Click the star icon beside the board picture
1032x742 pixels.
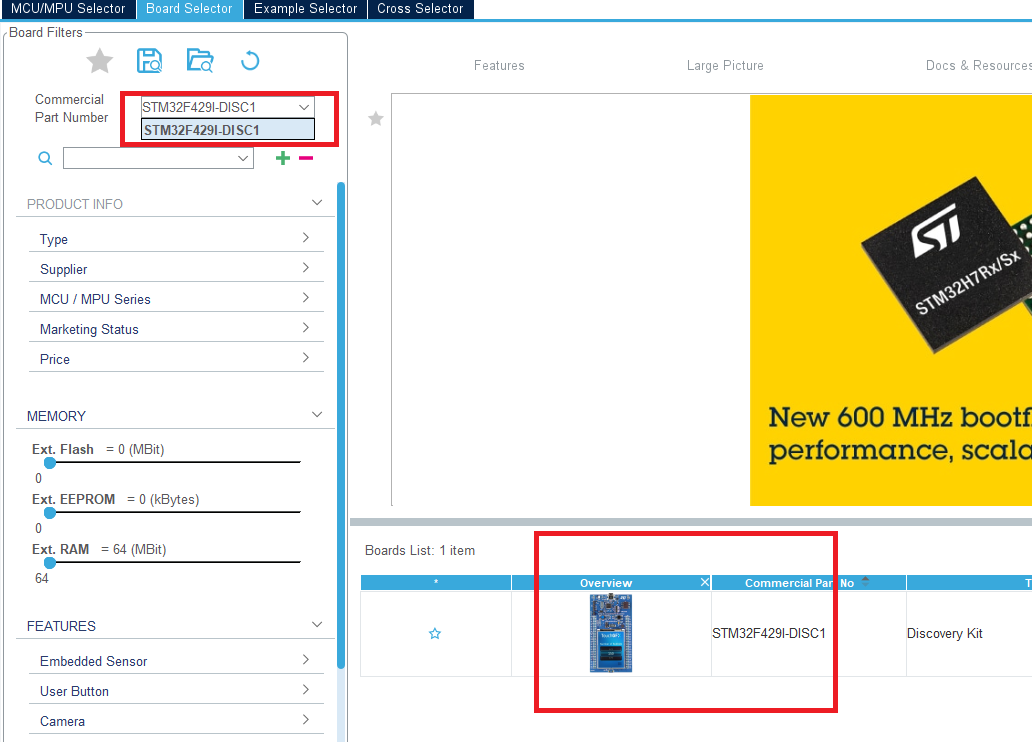click(x=375, y=118)
